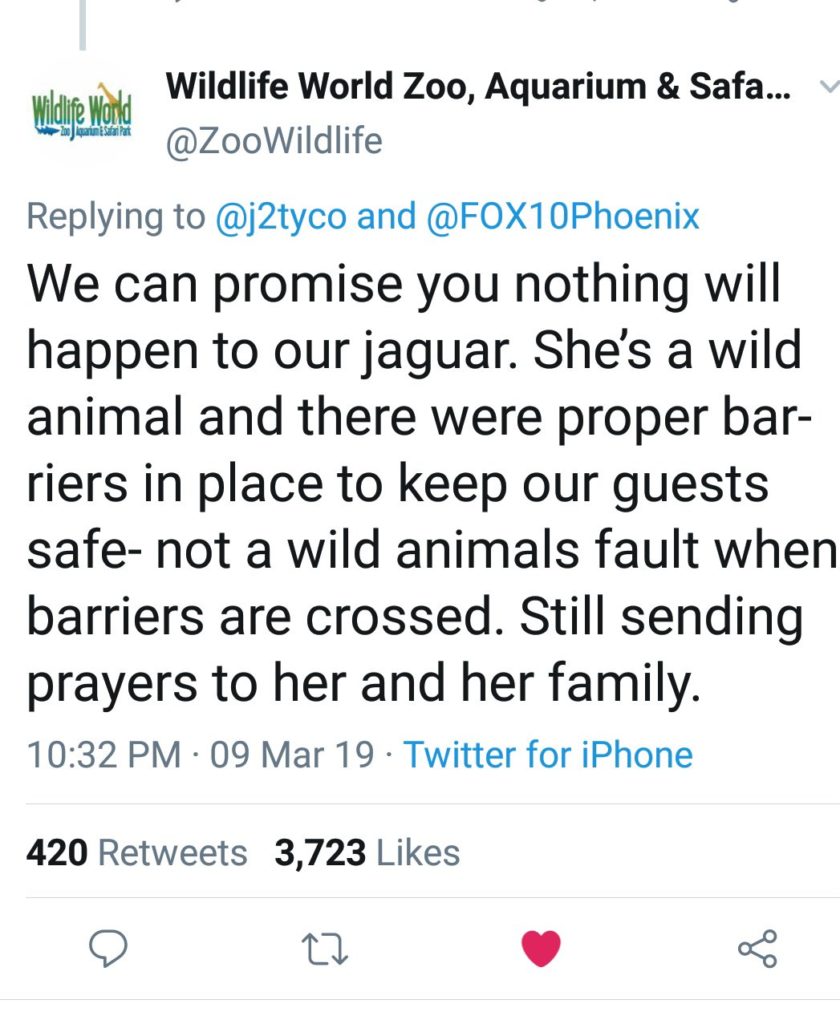Open the tweet options chevron dropdown

828,86
